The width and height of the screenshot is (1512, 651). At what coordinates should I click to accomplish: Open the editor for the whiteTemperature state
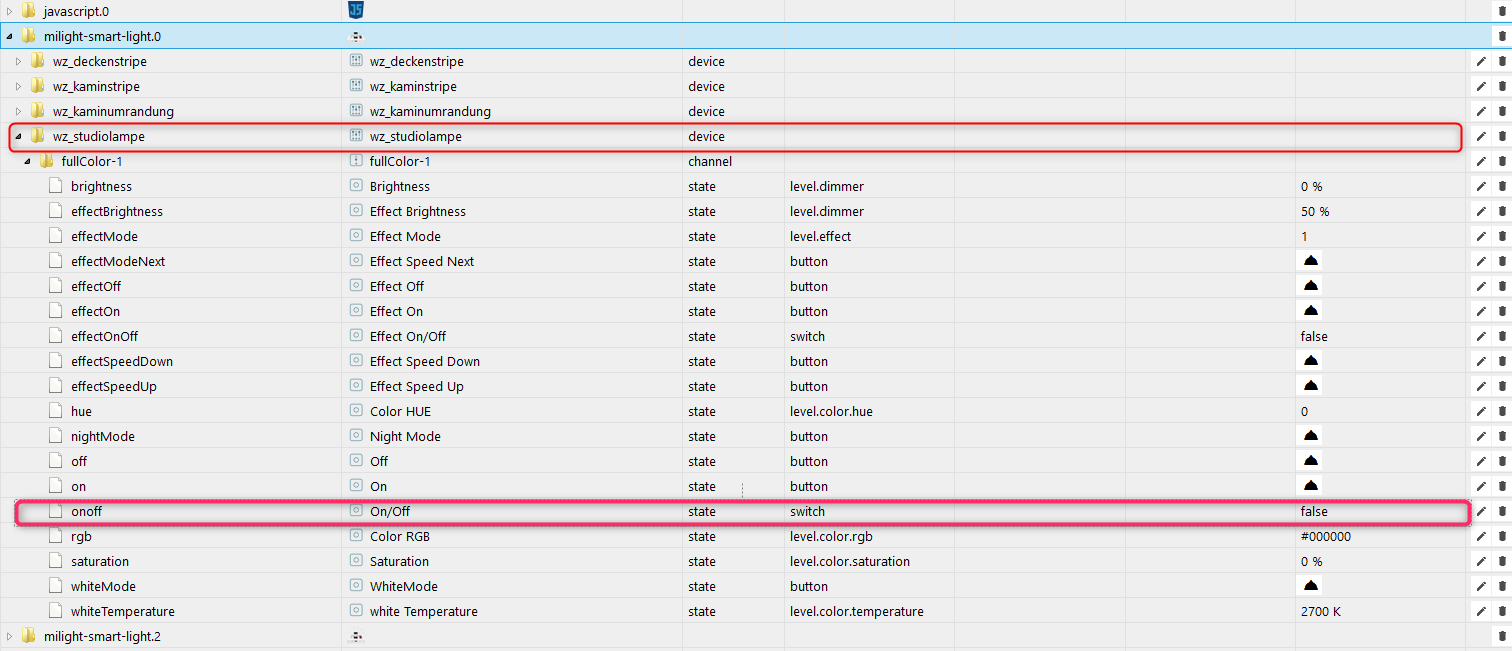pyautogui.click(x=1481, y=611)
